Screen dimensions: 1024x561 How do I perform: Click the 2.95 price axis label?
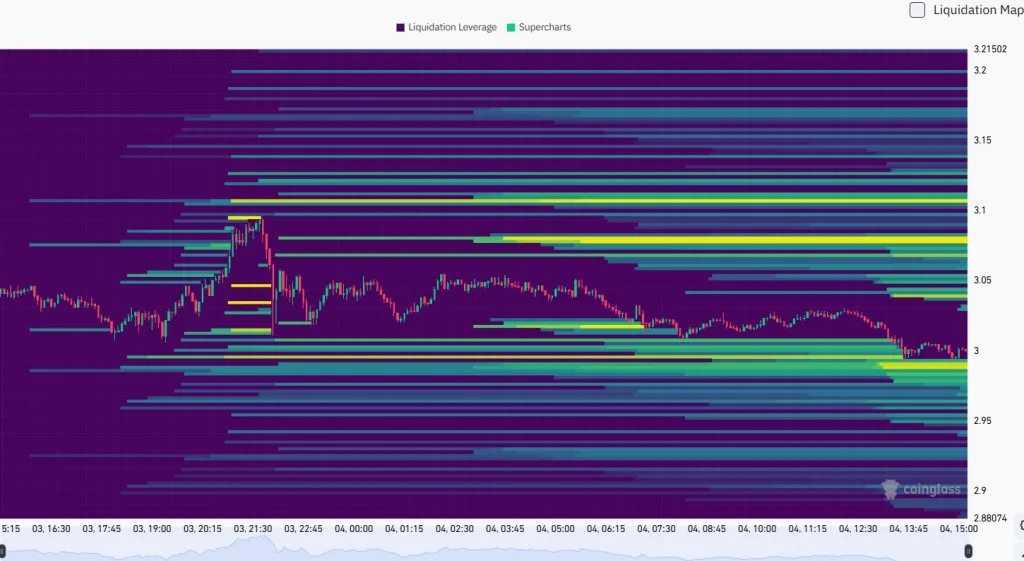983,420
